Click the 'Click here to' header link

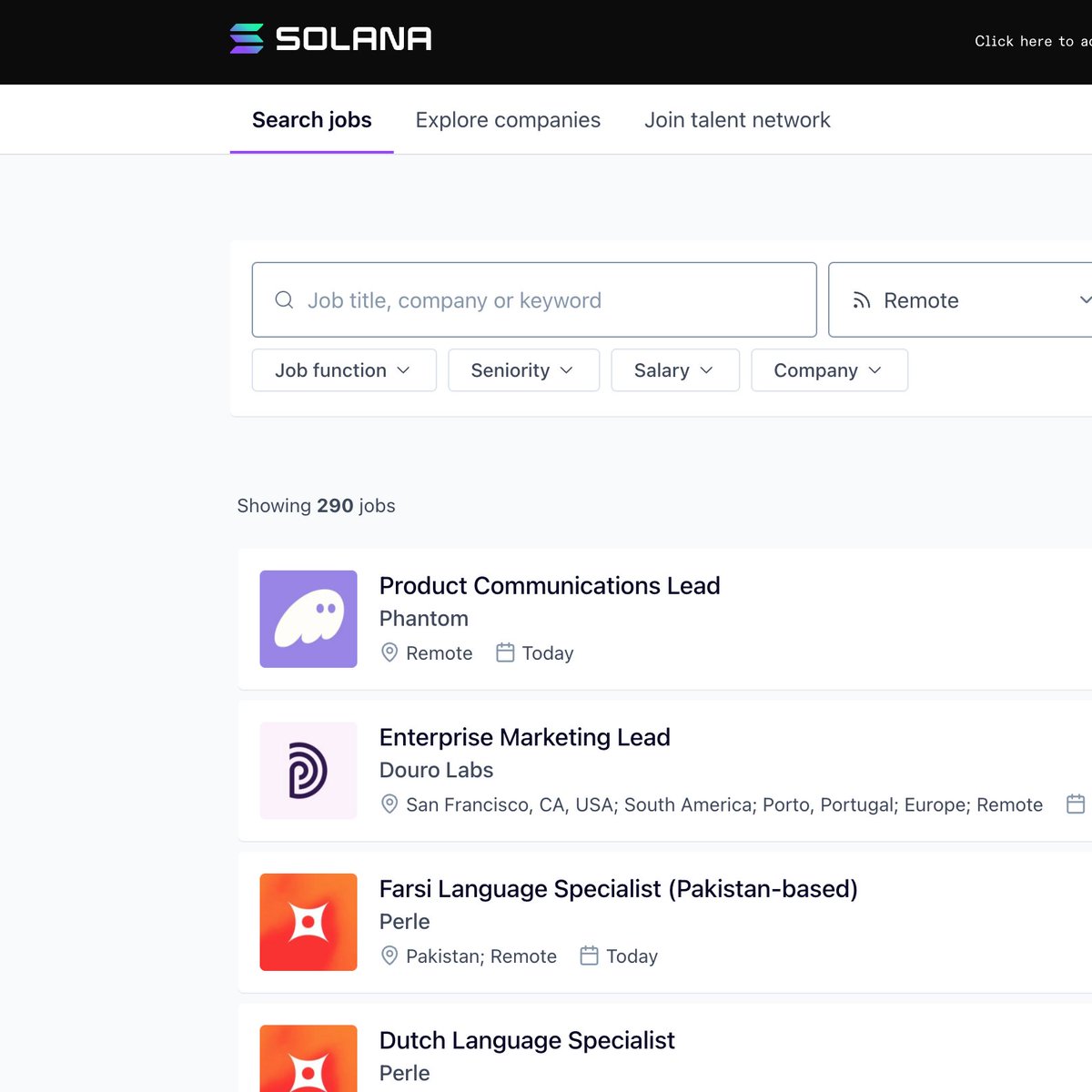pos(1033,41)
